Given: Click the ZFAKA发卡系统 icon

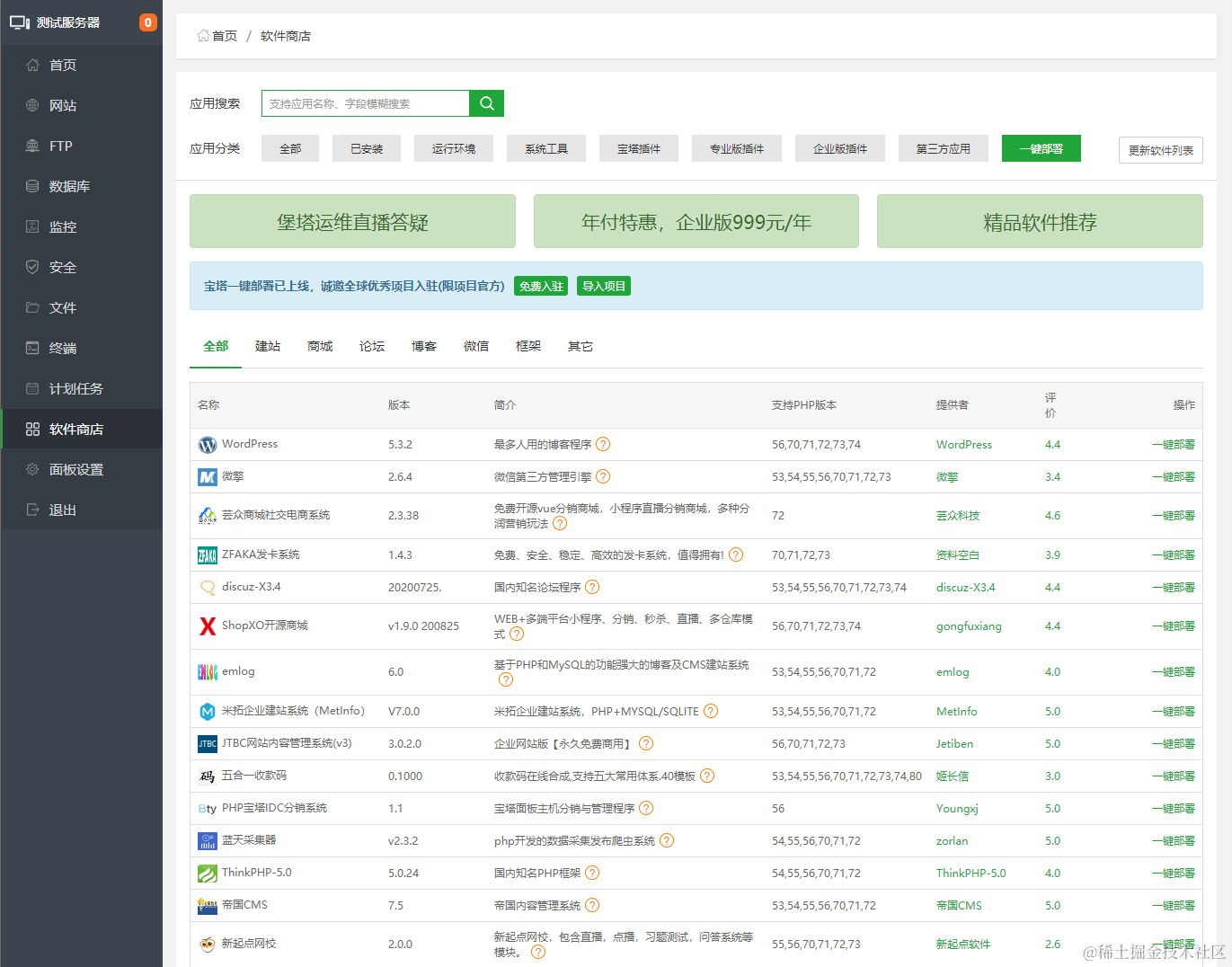Looking at the screenshot, I should pyautogui.click(x=208, y=555).
